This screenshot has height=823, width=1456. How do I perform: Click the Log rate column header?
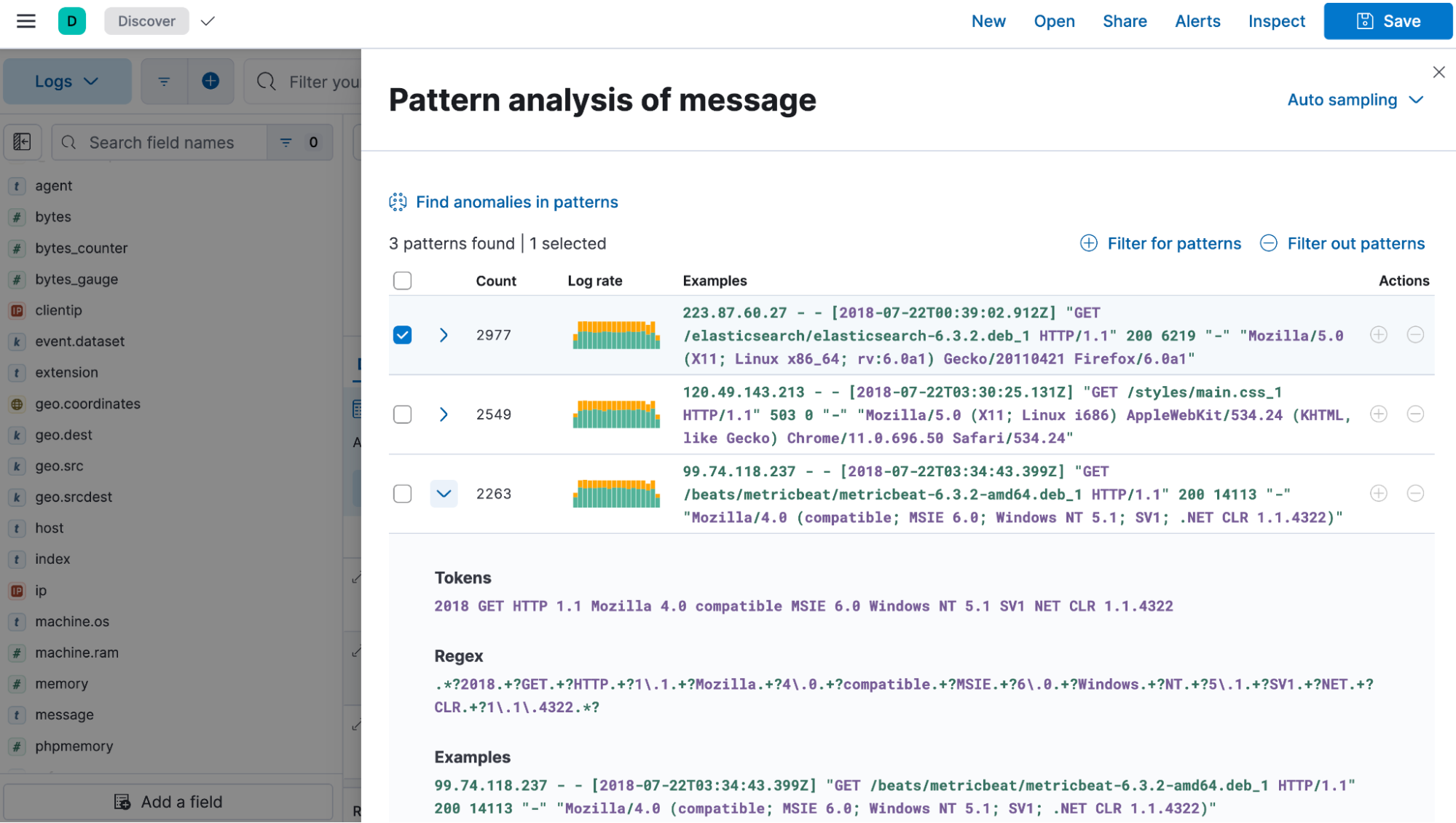pos(595,281)
